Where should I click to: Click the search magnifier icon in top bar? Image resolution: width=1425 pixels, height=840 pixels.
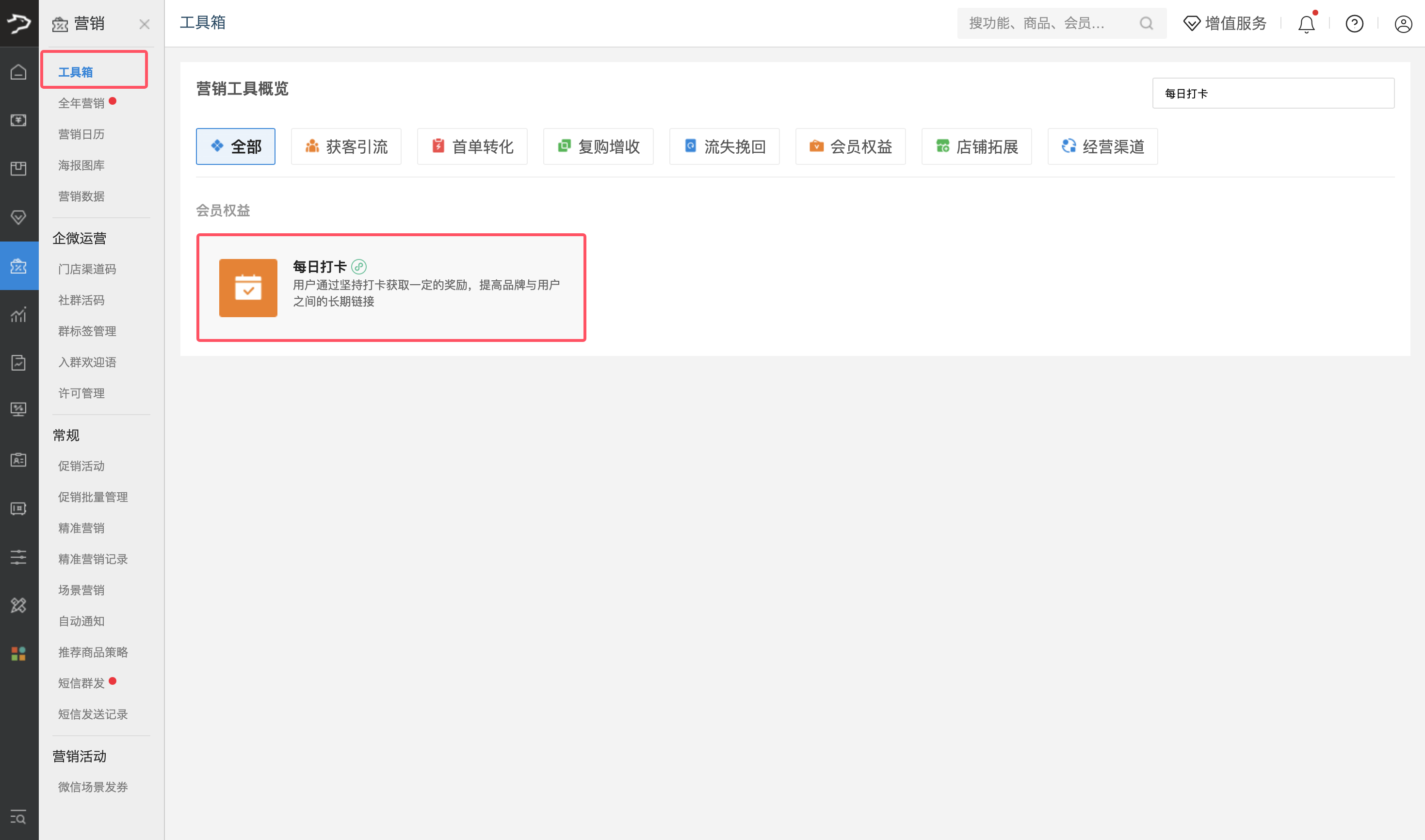[1146, 23]
